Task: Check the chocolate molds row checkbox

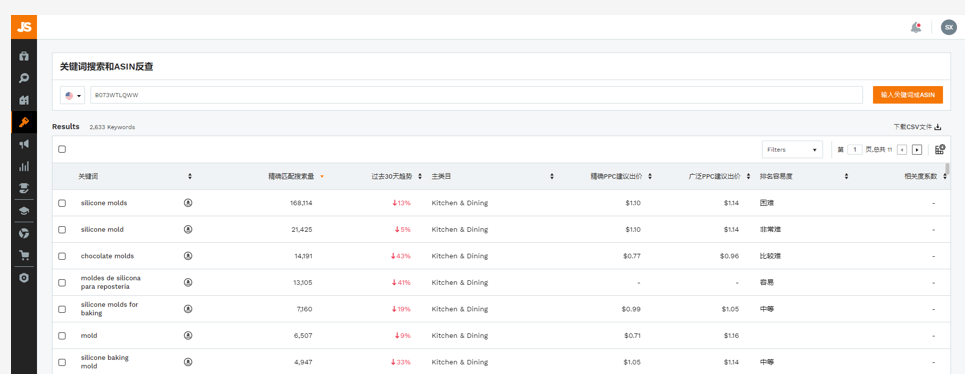Action: 62,256
